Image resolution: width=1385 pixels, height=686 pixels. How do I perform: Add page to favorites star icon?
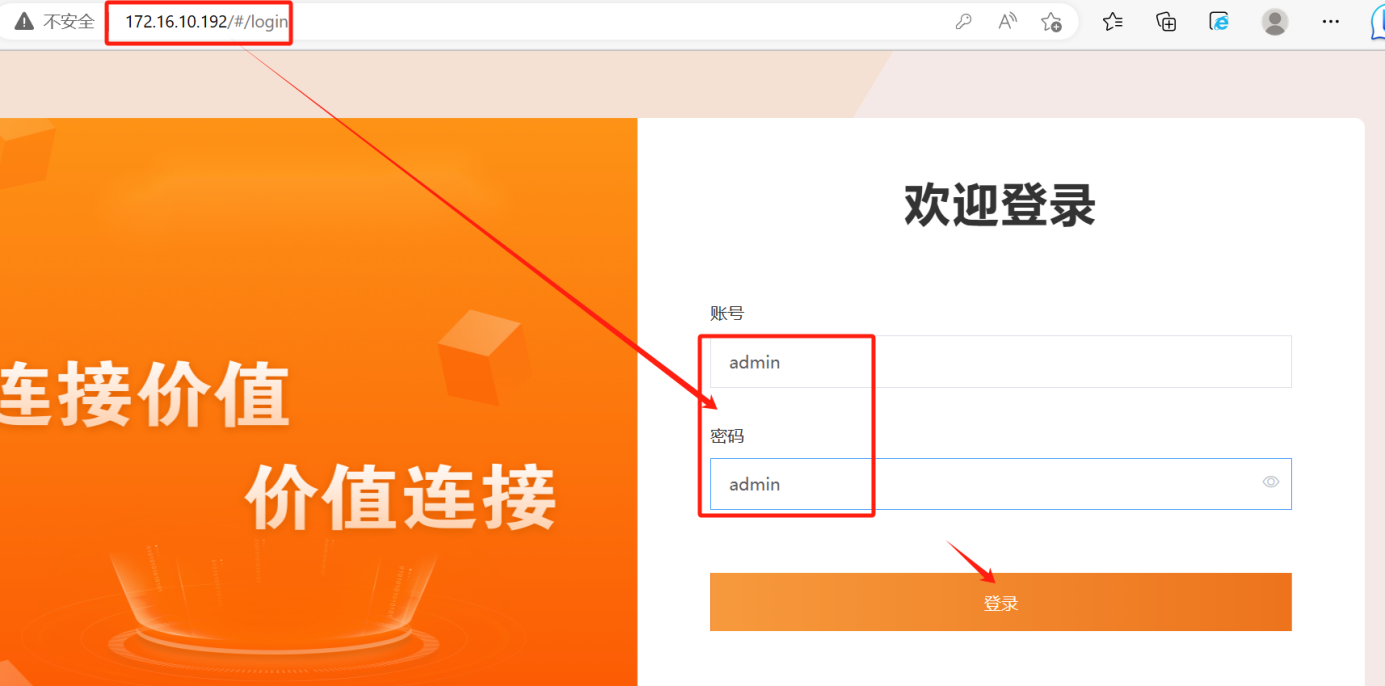coord(1051,21)
